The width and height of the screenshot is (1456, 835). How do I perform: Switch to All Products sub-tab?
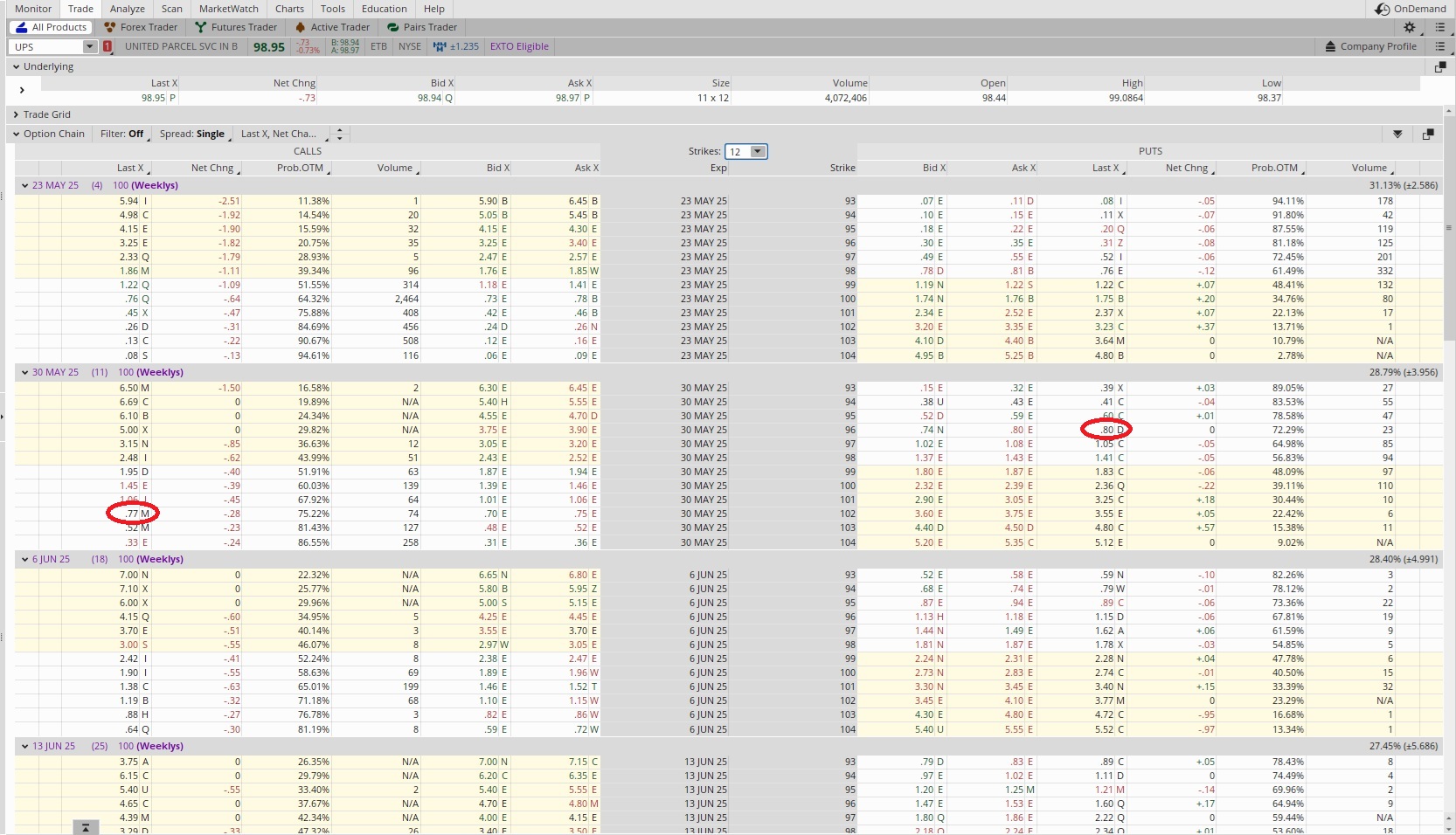pyautogui.click(x=52, y=27)
